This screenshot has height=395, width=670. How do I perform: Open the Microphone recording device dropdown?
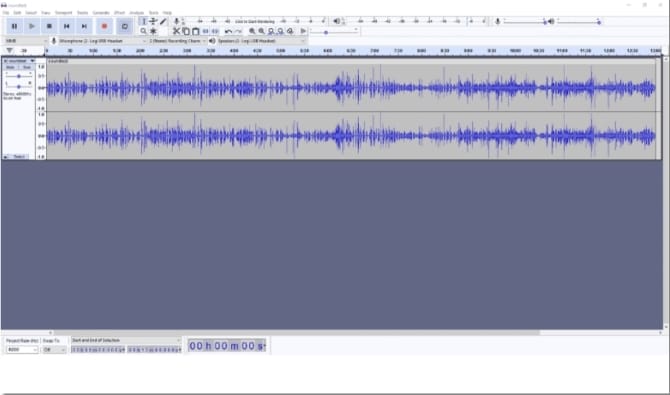(x=102, y=41)
